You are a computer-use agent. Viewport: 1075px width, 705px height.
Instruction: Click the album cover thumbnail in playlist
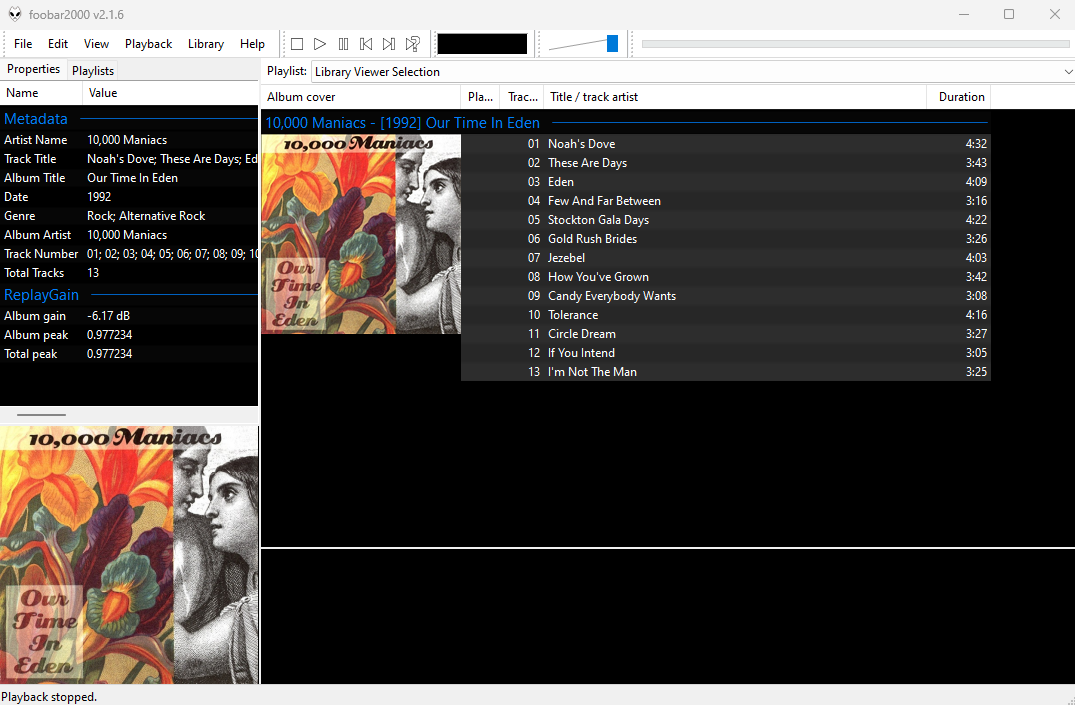pyautogui.click(x=361, y=234)
